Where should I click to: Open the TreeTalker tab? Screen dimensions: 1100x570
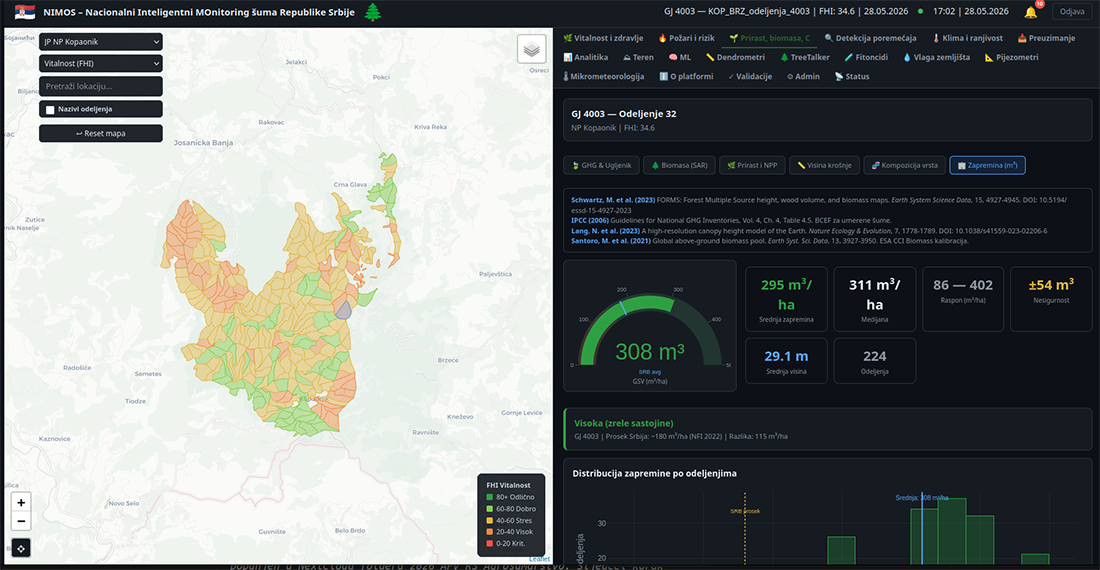click(x=805, y=57)
